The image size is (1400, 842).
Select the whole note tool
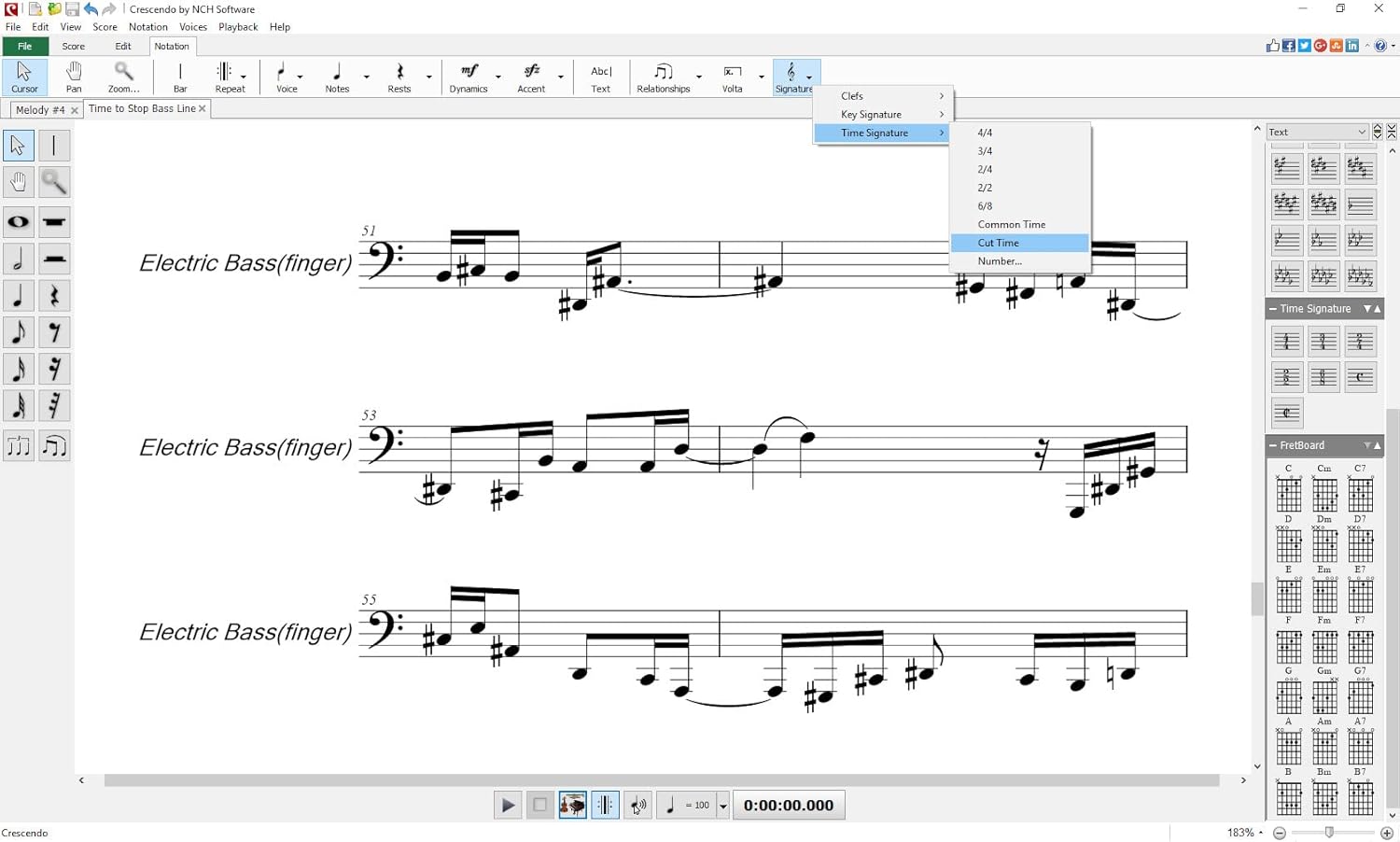point(18,222)
